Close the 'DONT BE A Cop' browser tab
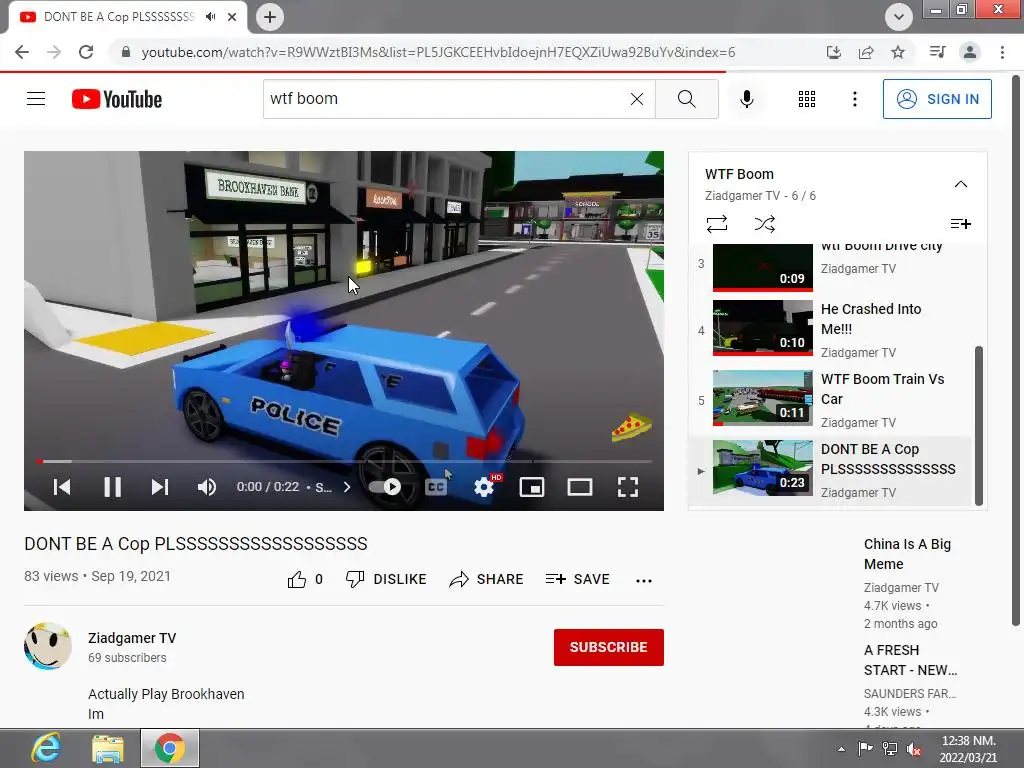 (x=232, y=17)
